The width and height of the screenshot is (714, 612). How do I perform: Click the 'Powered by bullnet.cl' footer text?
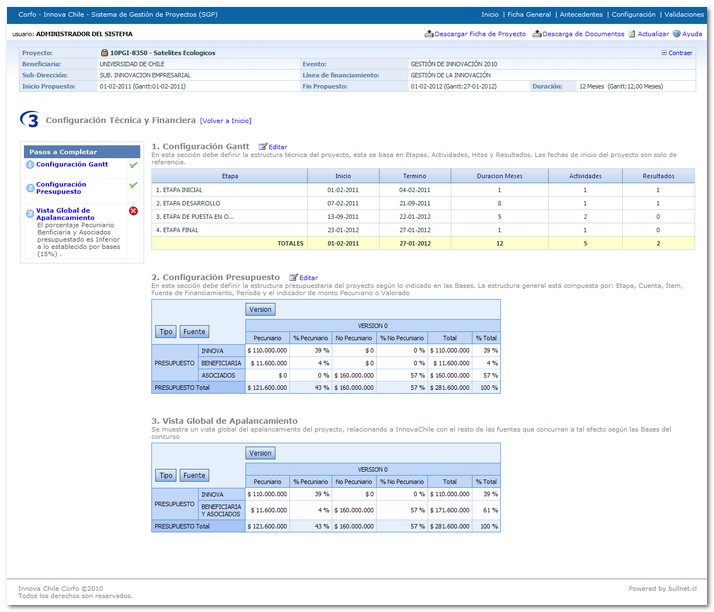pos(663,588)
